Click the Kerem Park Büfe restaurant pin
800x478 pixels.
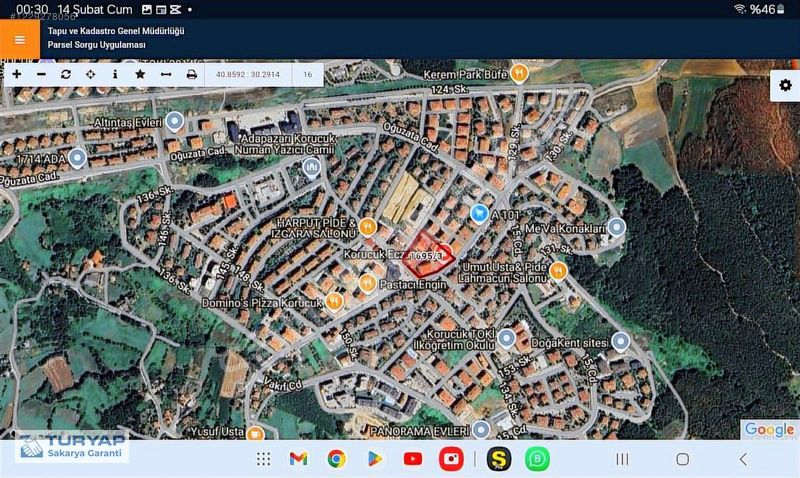click(519, 74)
